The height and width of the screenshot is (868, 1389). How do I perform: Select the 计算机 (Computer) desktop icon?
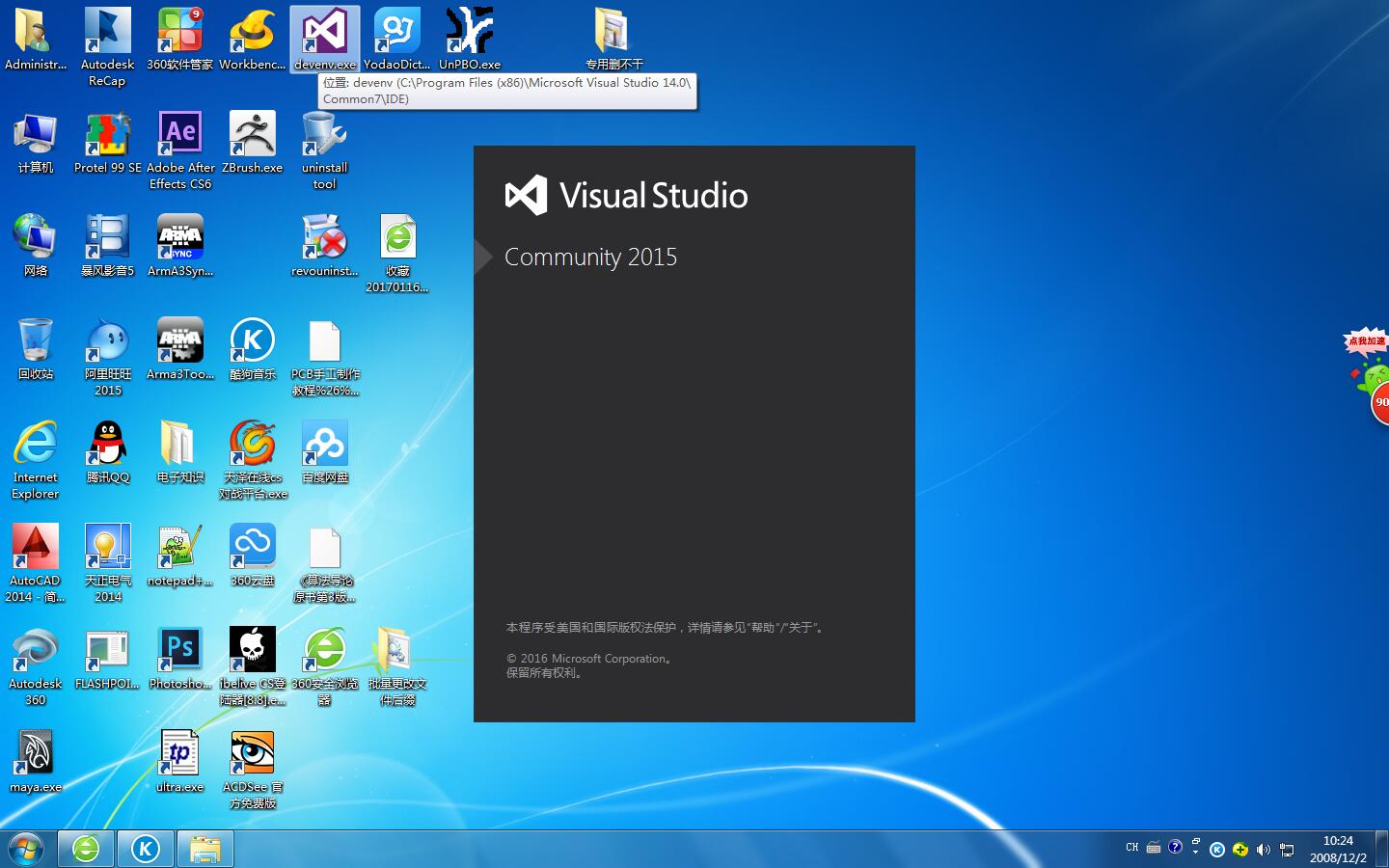click(36, 143)
